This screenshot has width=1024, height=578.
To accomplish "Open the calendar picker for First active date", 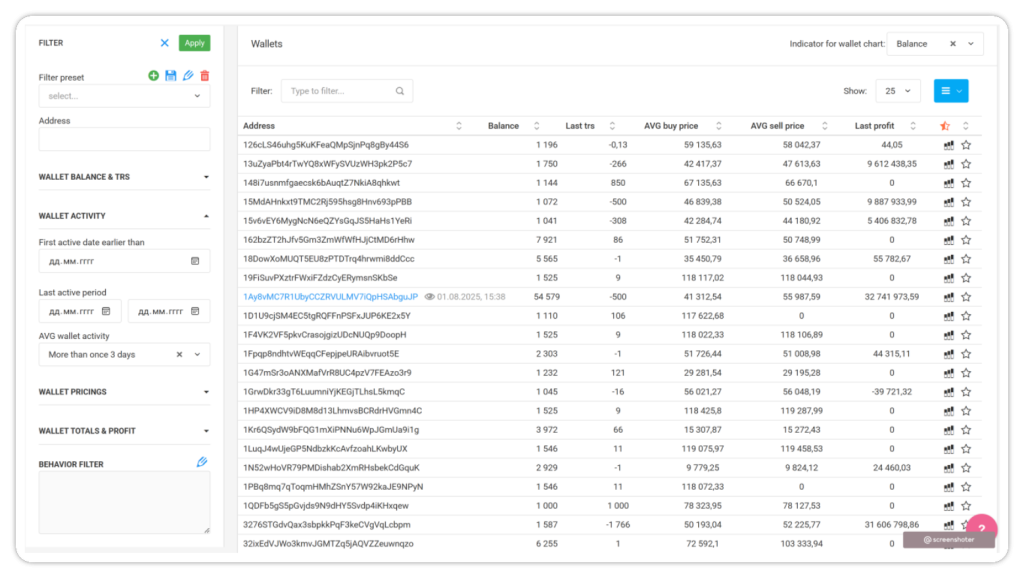I will point(195,261).
